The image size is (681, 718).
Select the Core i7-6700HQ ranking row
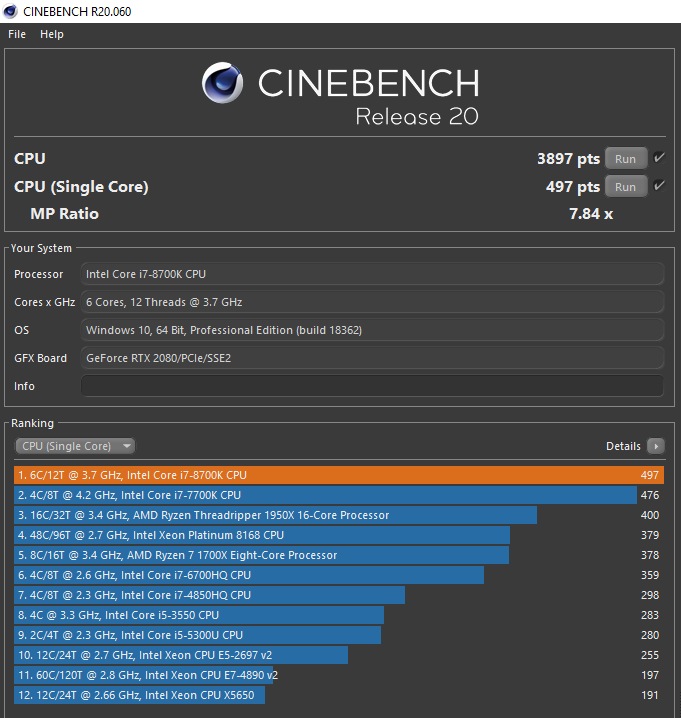pyautogui.click(x=339, y=575)
